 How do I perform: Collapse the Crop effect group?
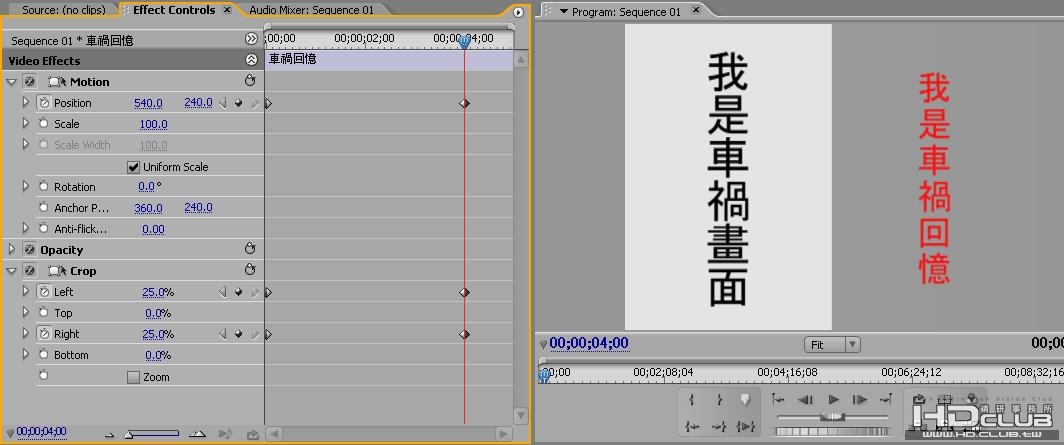11,271
